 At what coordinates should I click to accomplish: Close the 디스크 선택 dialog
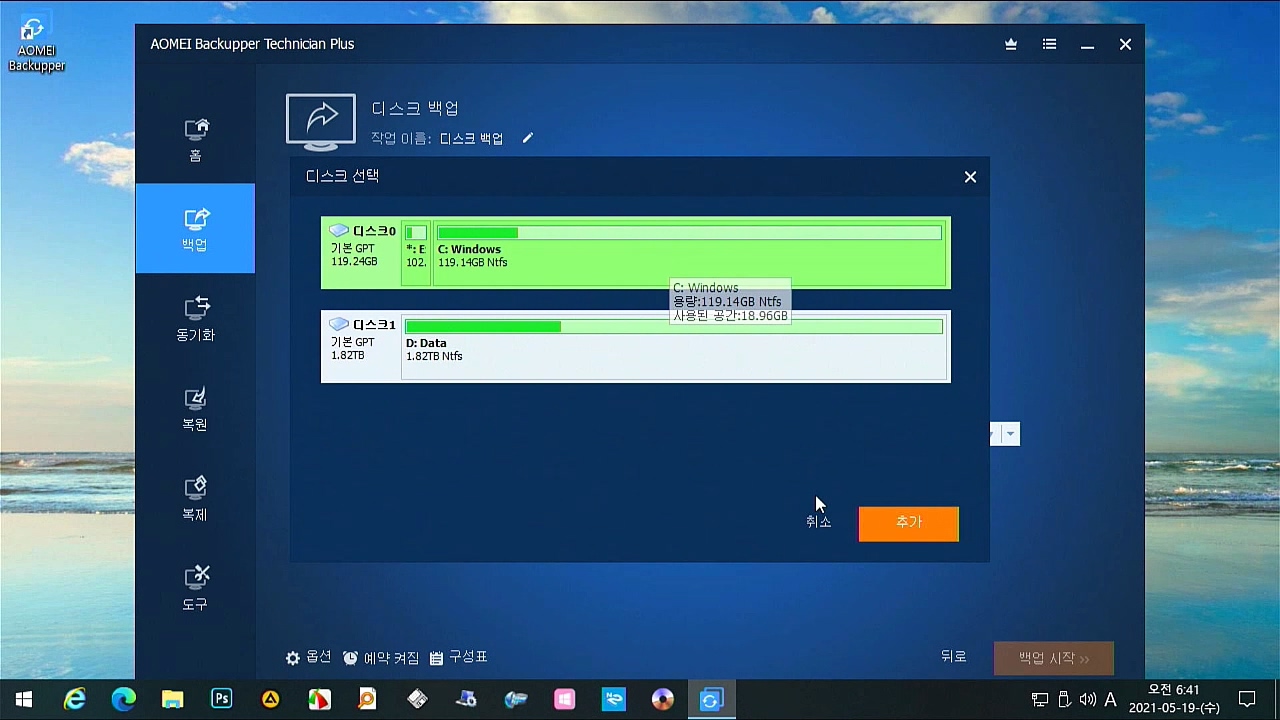pyautogui.click(x=970, y=177)
